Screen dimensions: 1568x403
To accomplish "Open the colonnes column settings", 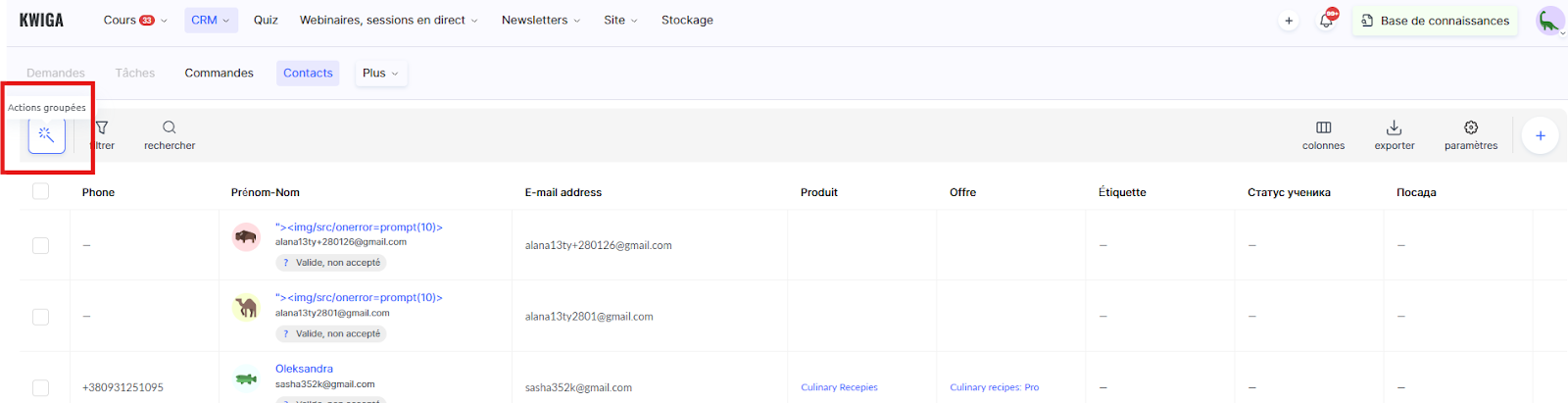I will tap(1323, 127).
